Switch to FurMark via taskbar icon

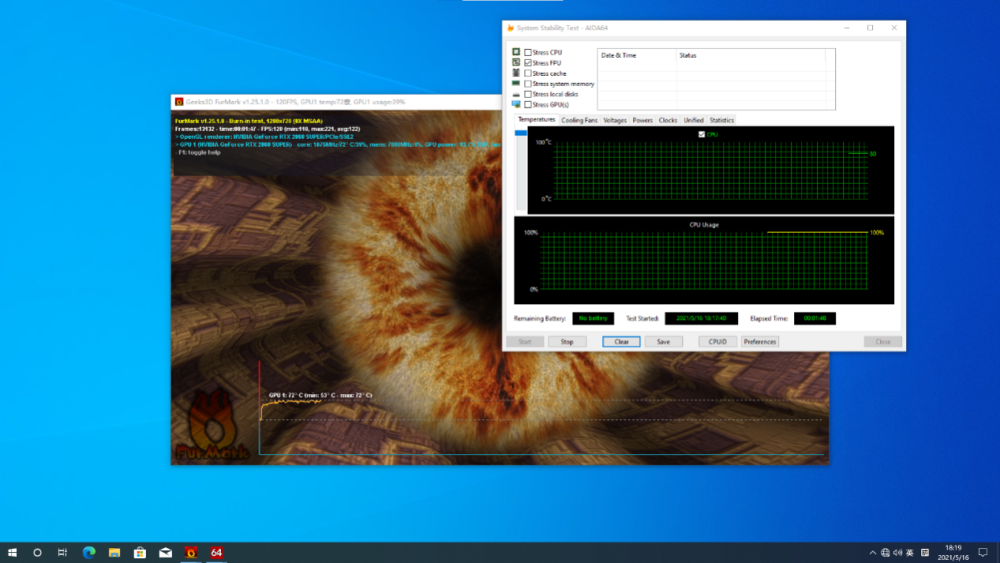click(x=191, y=553)
